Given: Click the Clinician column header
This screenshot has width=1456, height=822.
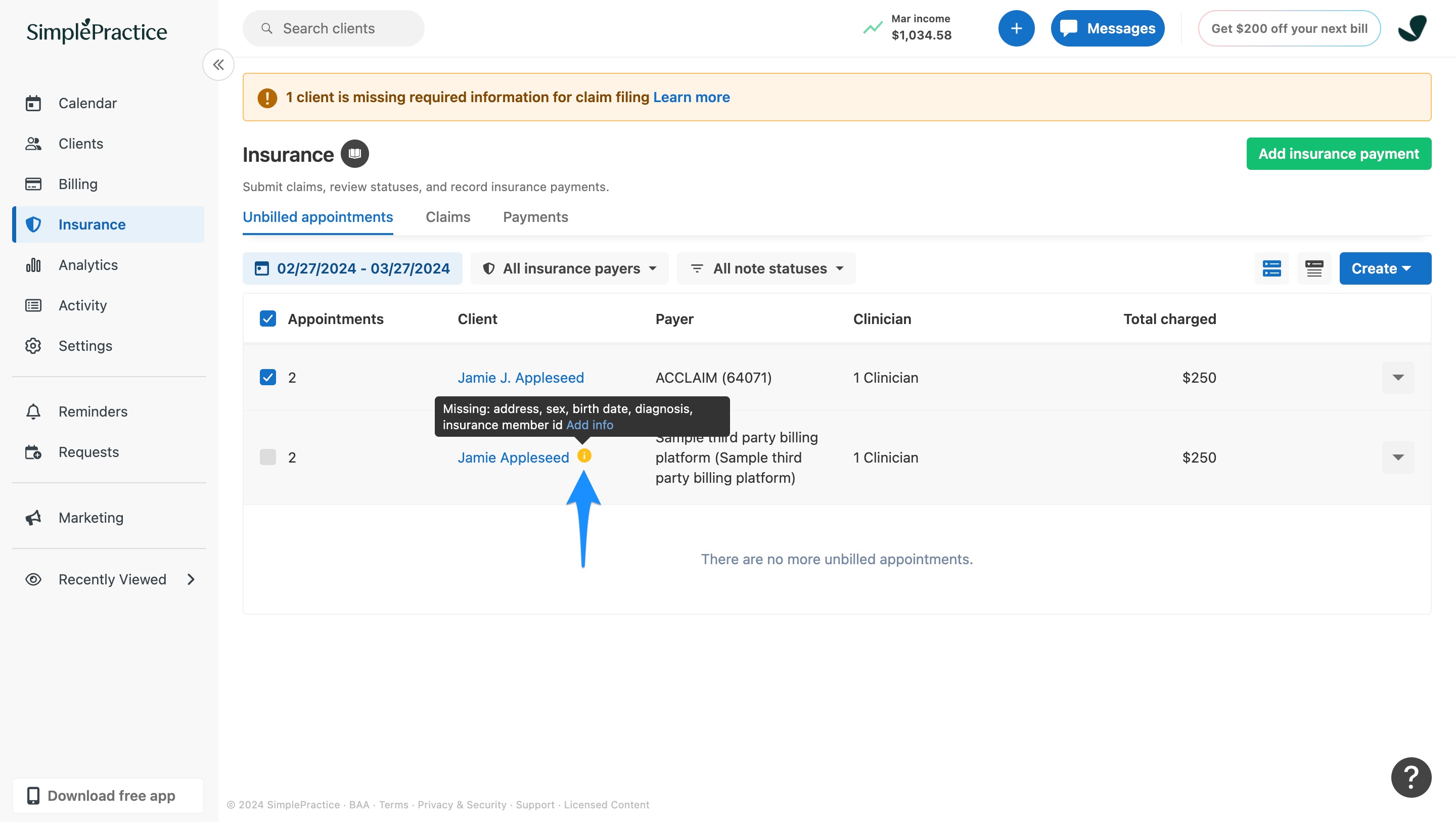Looking at the screenshot, I should (x=882, y=319).
